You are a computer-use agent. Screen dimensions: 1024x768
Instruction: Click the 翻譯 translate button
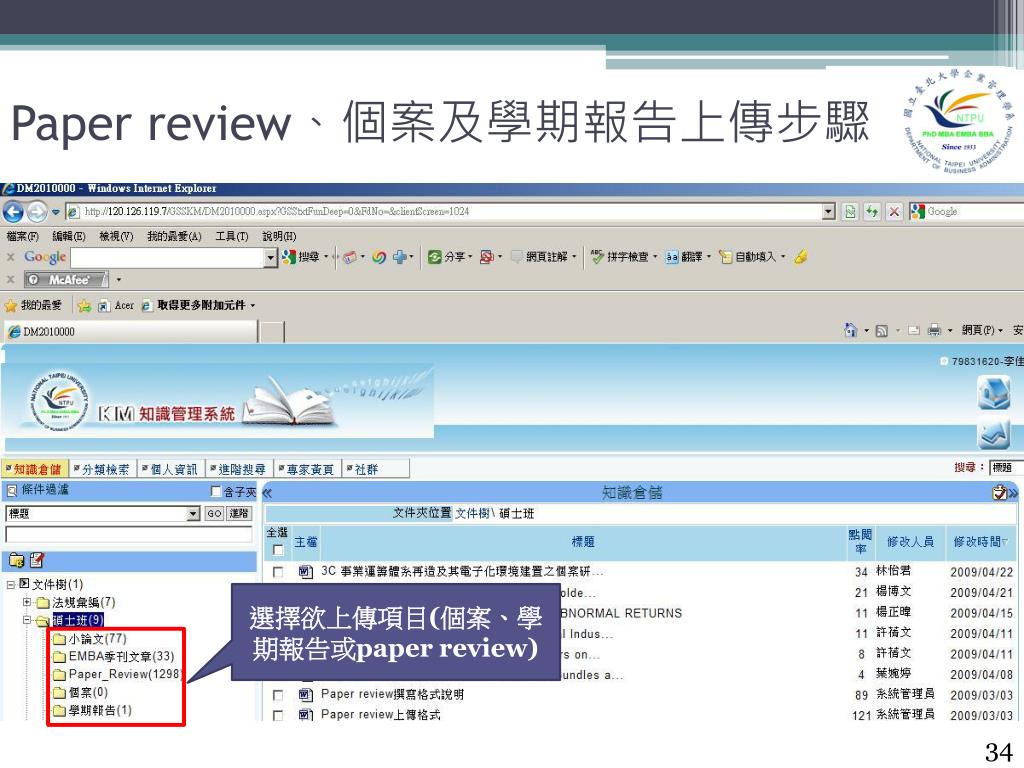coord(684,257)
